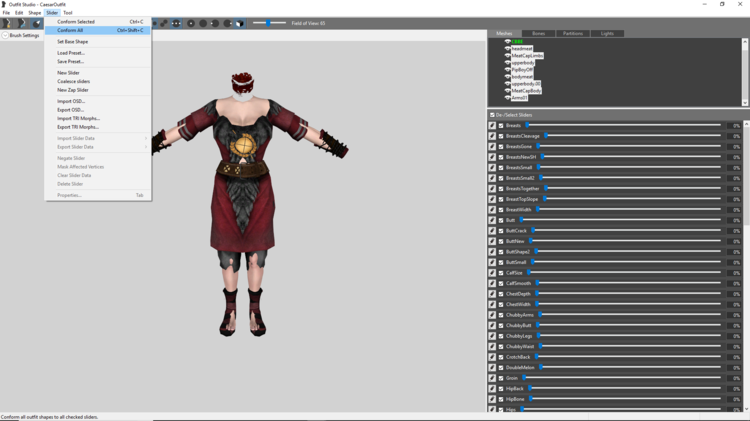Switch to the Bones tab
This screenshot has width=750, height=421.
pos(539,33)
